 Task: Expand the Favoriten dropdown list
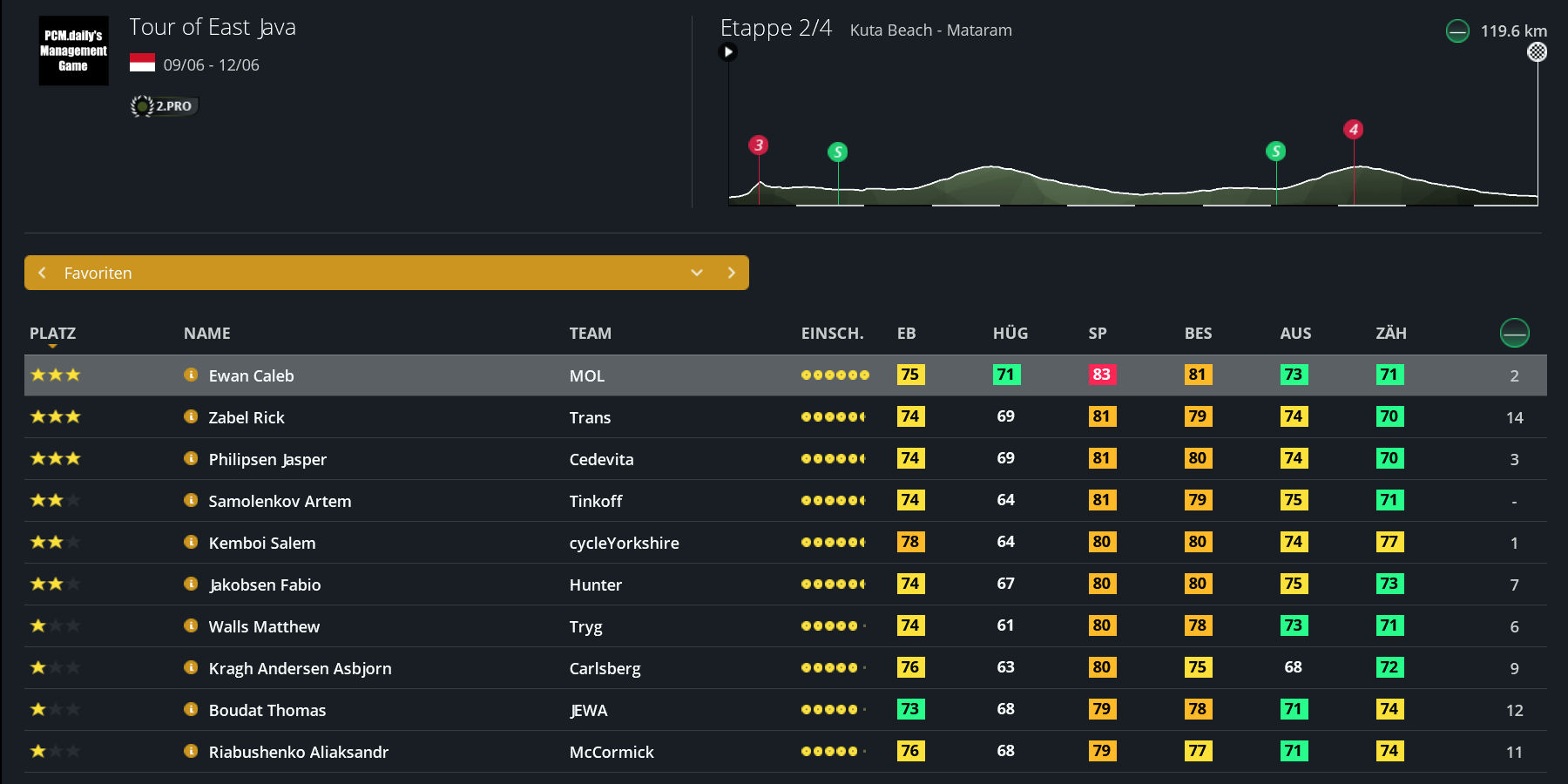697,273
